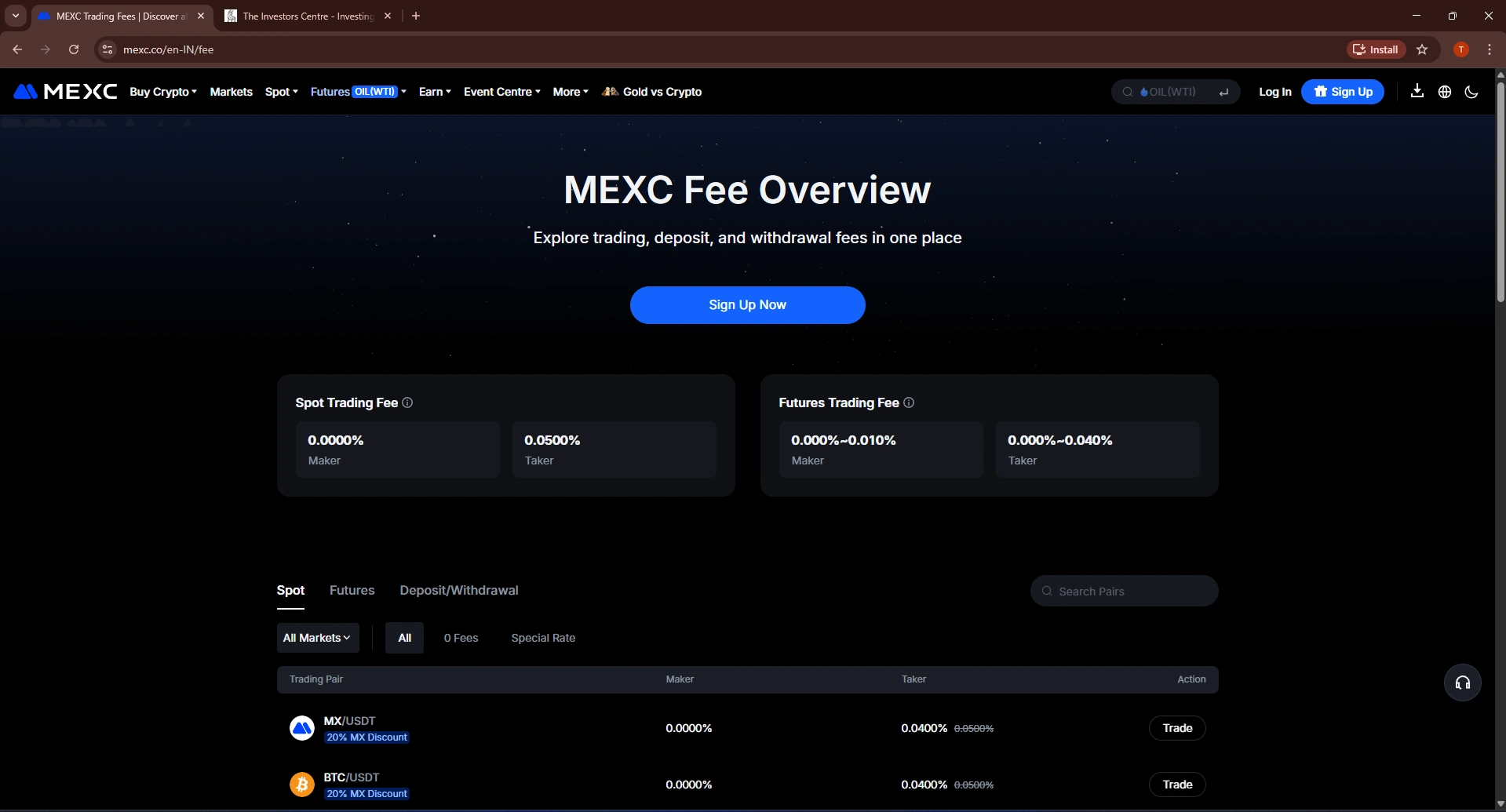Click the Taker column header
1506x812 pixels.
913,679
